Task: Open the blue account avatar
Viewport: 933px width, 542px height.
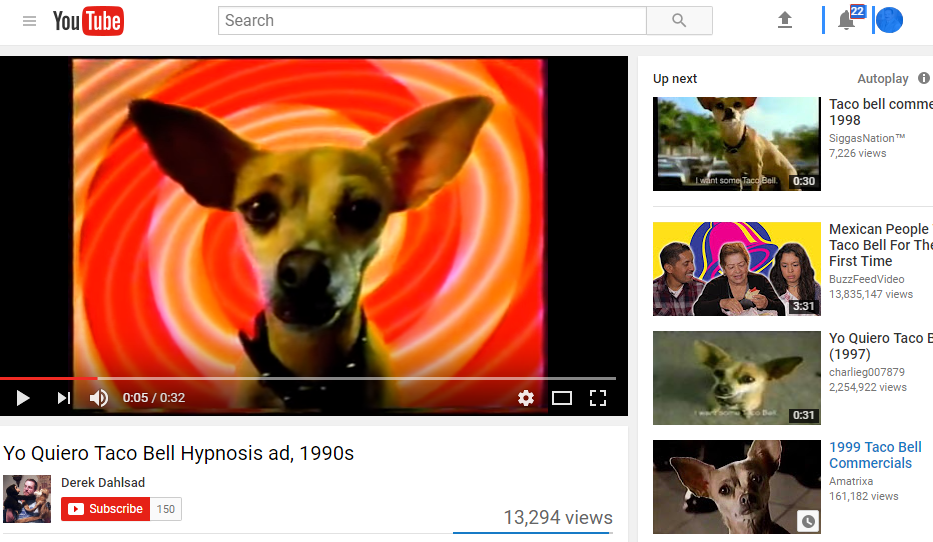Action: pos(890,20)
